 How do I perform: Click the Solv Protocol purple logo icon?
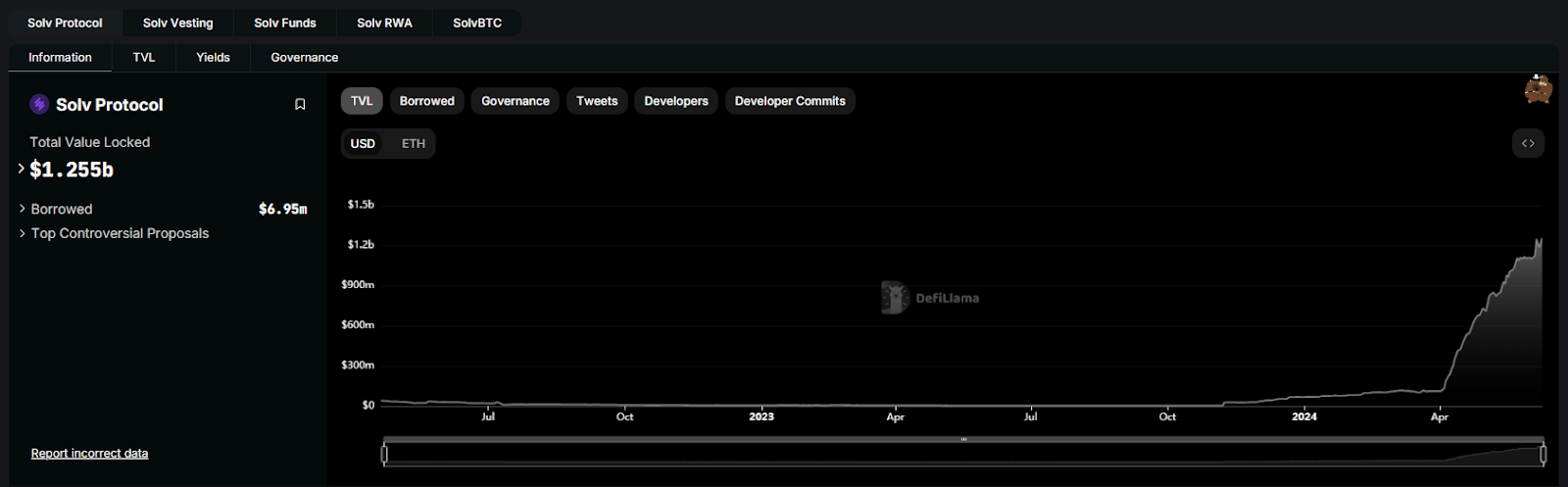click(39, 104)
